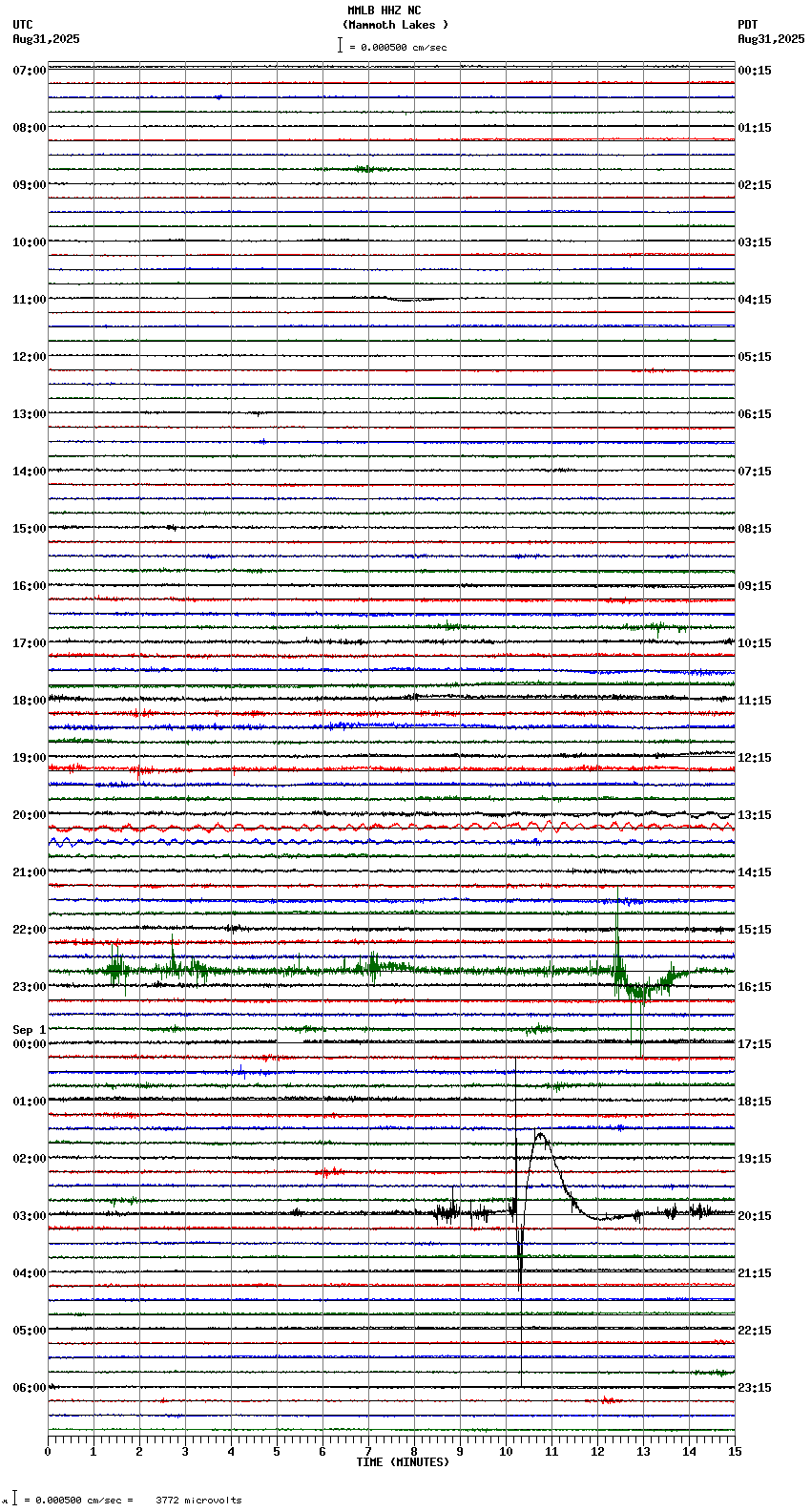Click the '08:00' UTC time label
The image size is (811, 1512).
point(30,128)
